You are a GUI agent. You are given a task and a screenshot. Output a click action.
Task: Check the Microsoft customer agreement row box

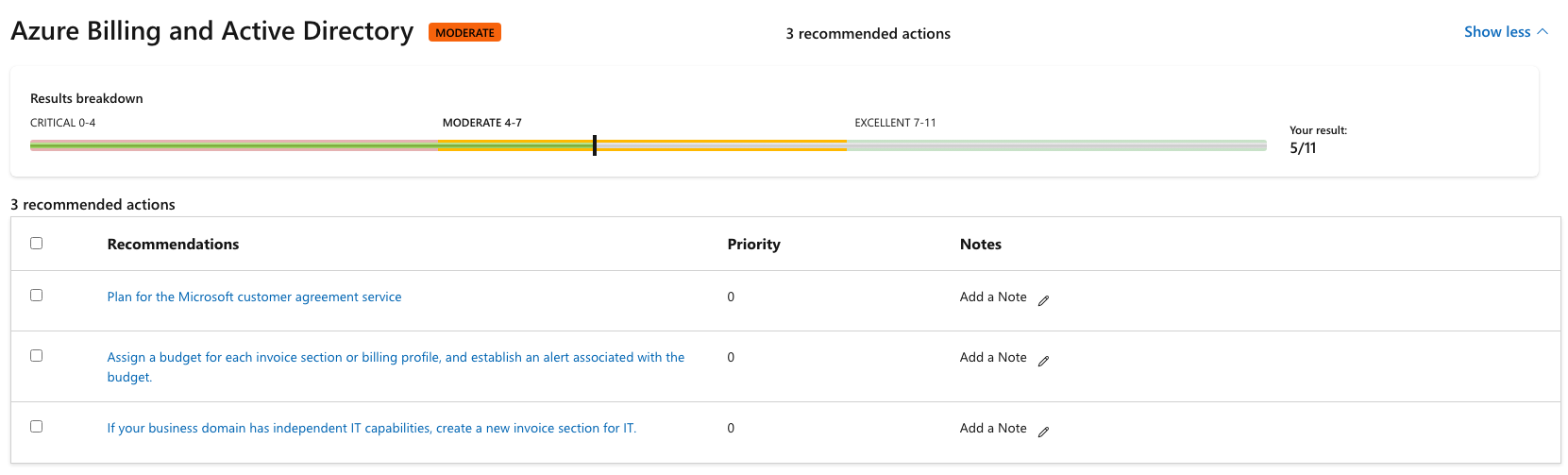[37, 295]
